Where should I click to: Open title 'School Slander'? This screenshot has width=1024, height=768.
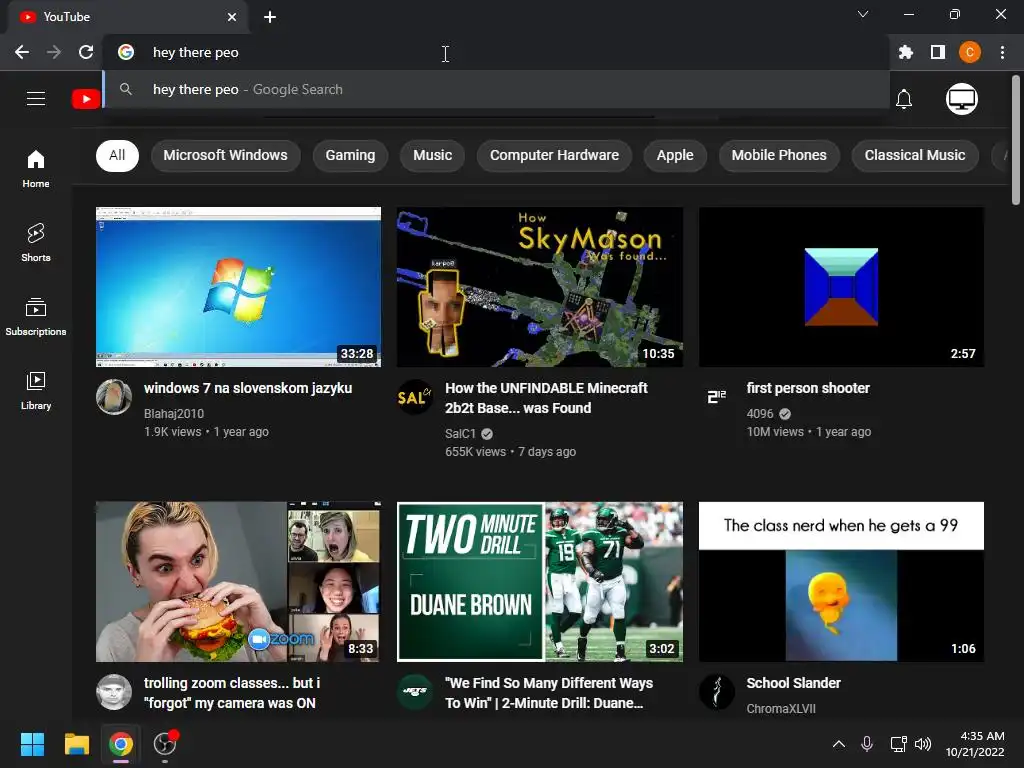point(793,683)
